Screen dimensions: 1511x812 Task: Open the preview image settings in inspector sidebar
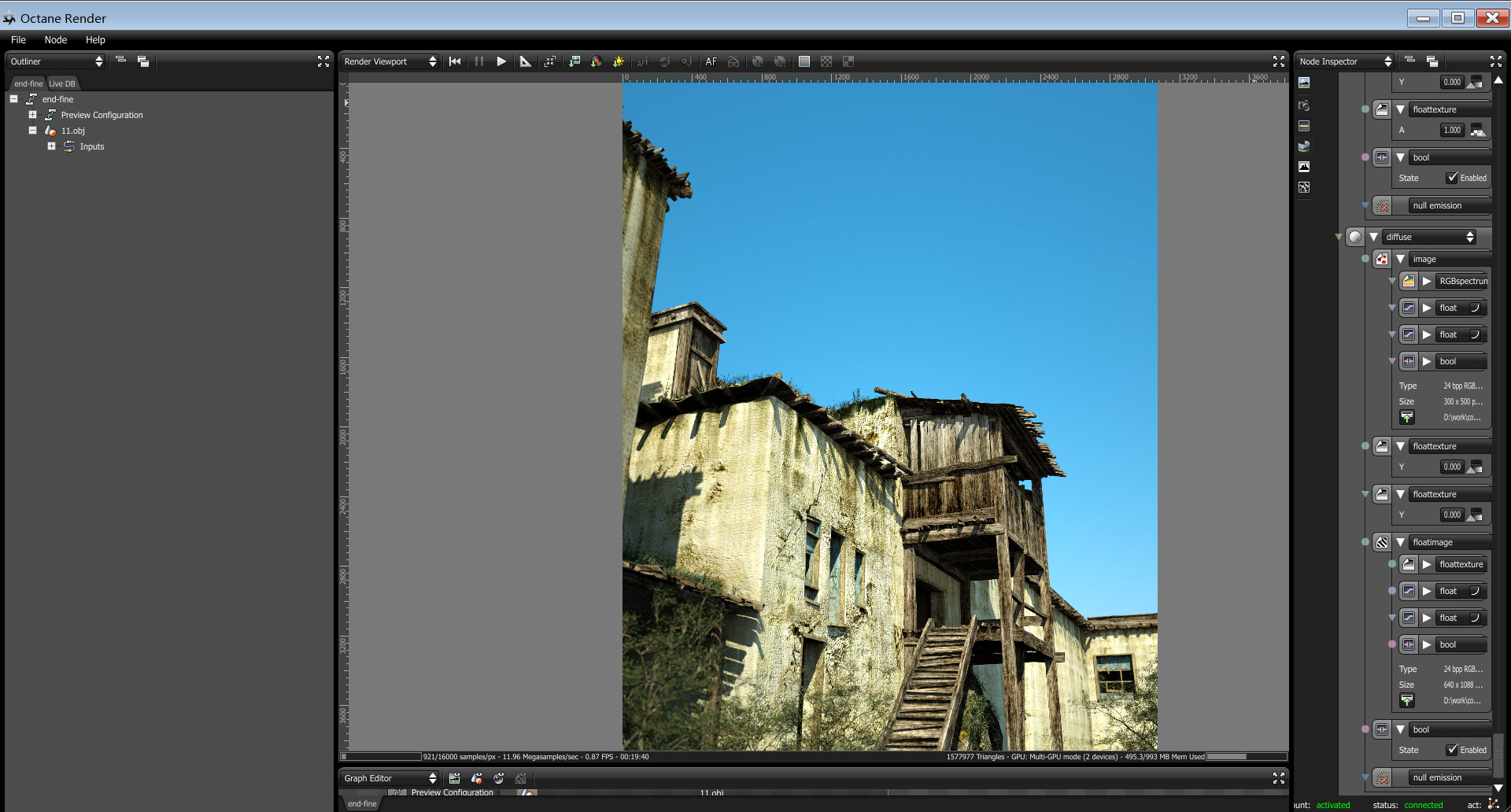point(1304,83)
